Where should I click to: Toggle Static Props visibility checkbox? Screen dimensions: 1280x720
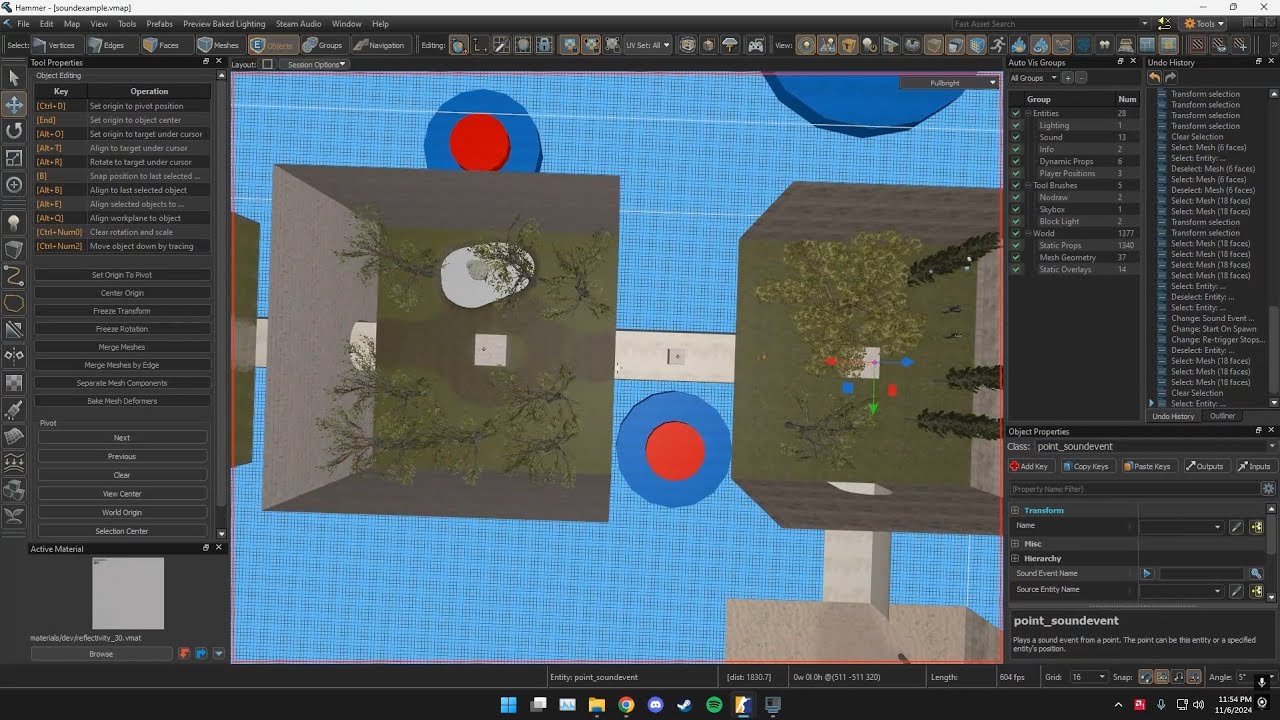click(x=1015, y=246)
